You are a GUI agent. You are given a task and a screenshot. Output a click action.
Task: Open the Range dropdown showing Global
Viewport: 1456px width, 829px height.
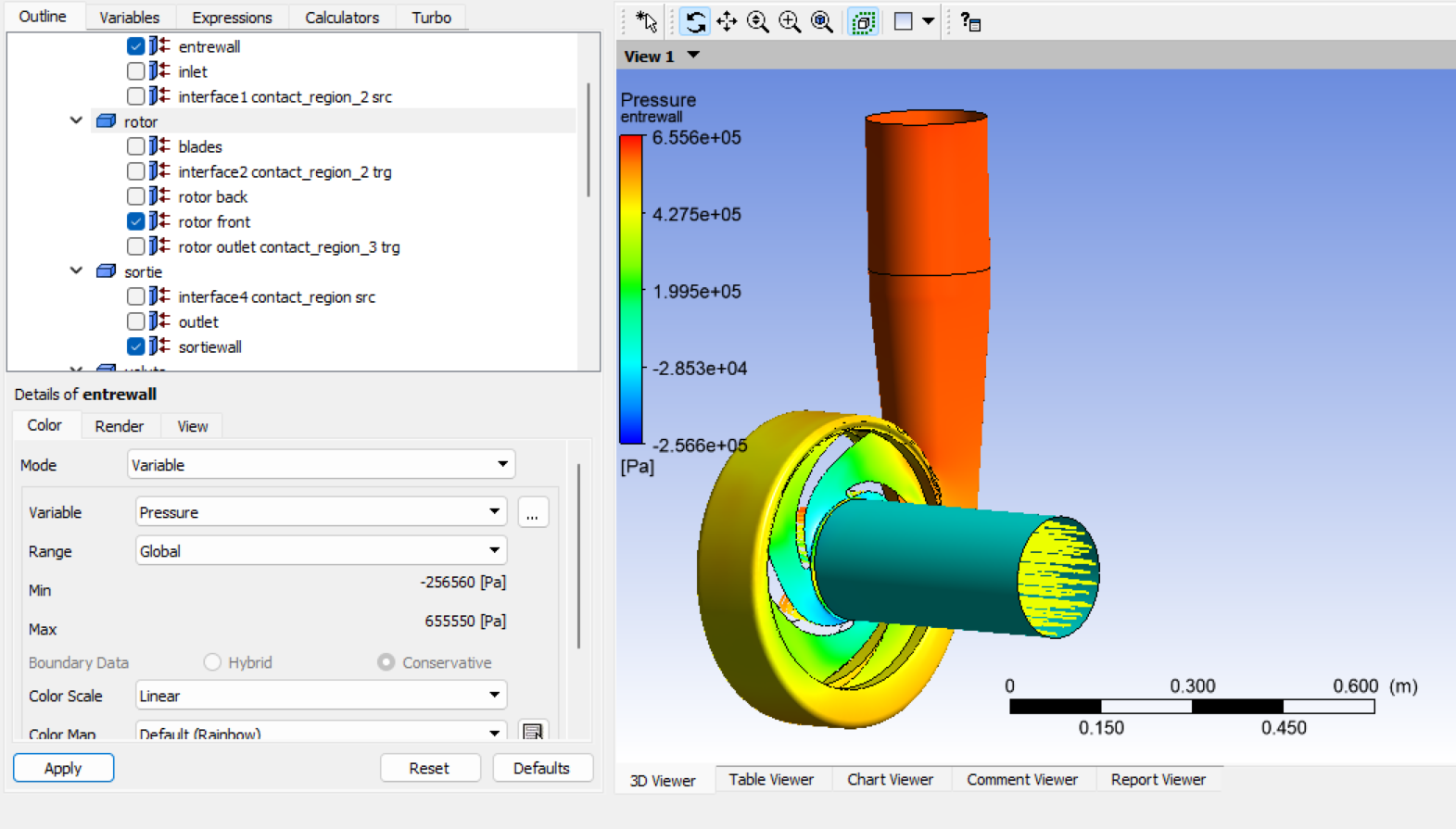pyautogui.click(x=321, y=550)
